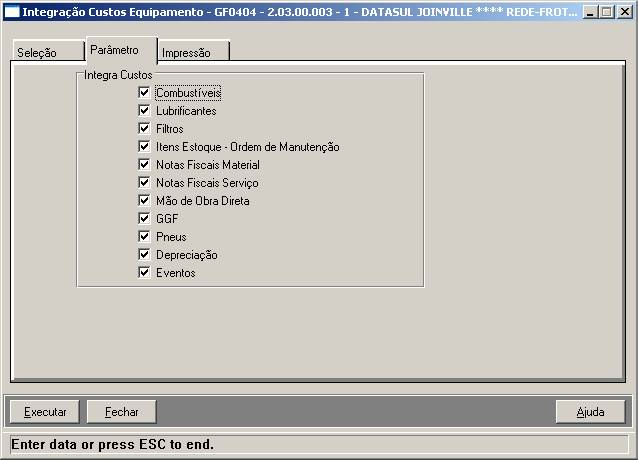Click the window system menu icon
This screenshot has height=460, width=638.
[x=11, y=12]
